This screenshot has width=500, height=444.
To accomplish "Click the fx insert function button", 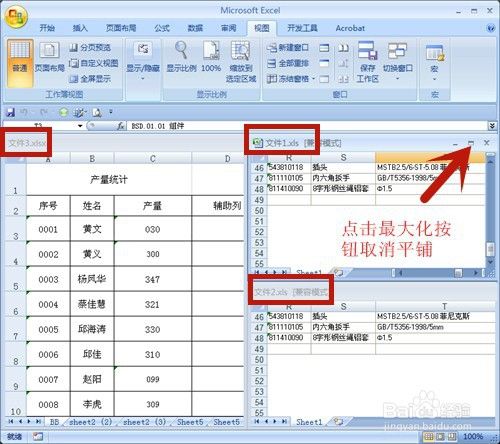I will (121, 126).
